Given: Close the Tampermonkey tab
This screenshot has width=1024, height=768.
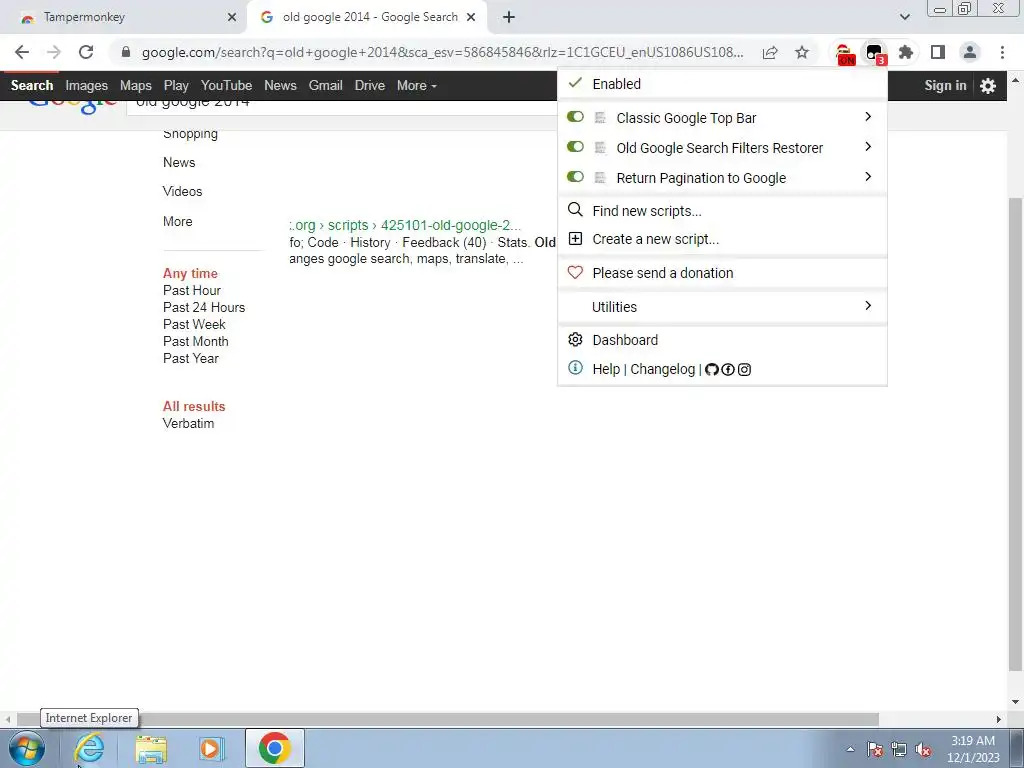Looking at the screenshot, I should coord(232,18).
